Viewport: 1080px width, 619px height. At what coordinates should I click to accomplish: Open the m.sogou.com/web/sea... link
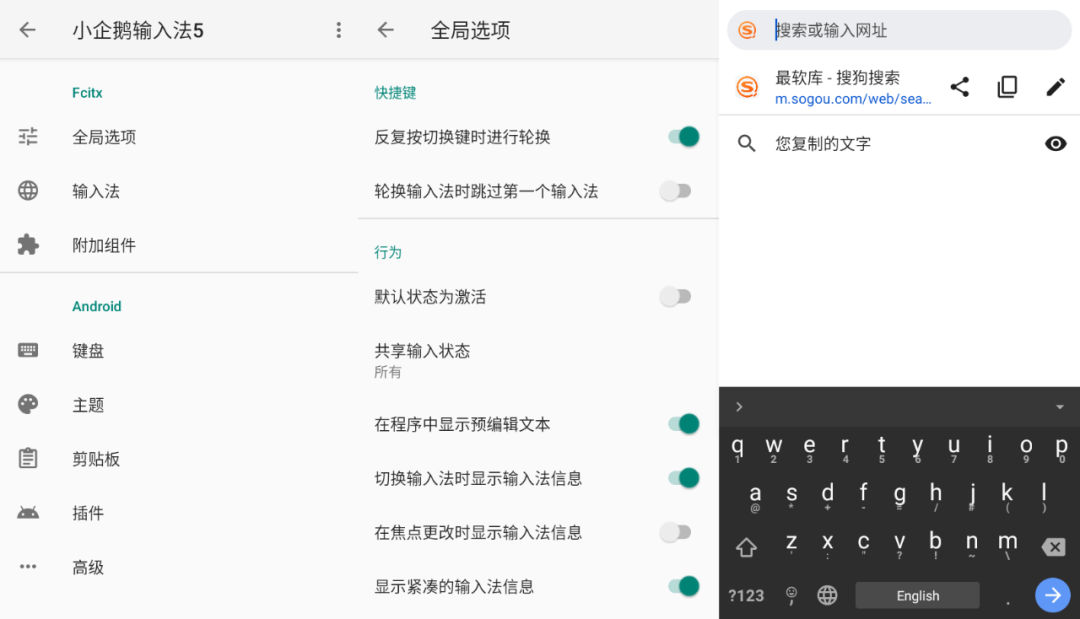pyautogui.click(x=853, y=98)
